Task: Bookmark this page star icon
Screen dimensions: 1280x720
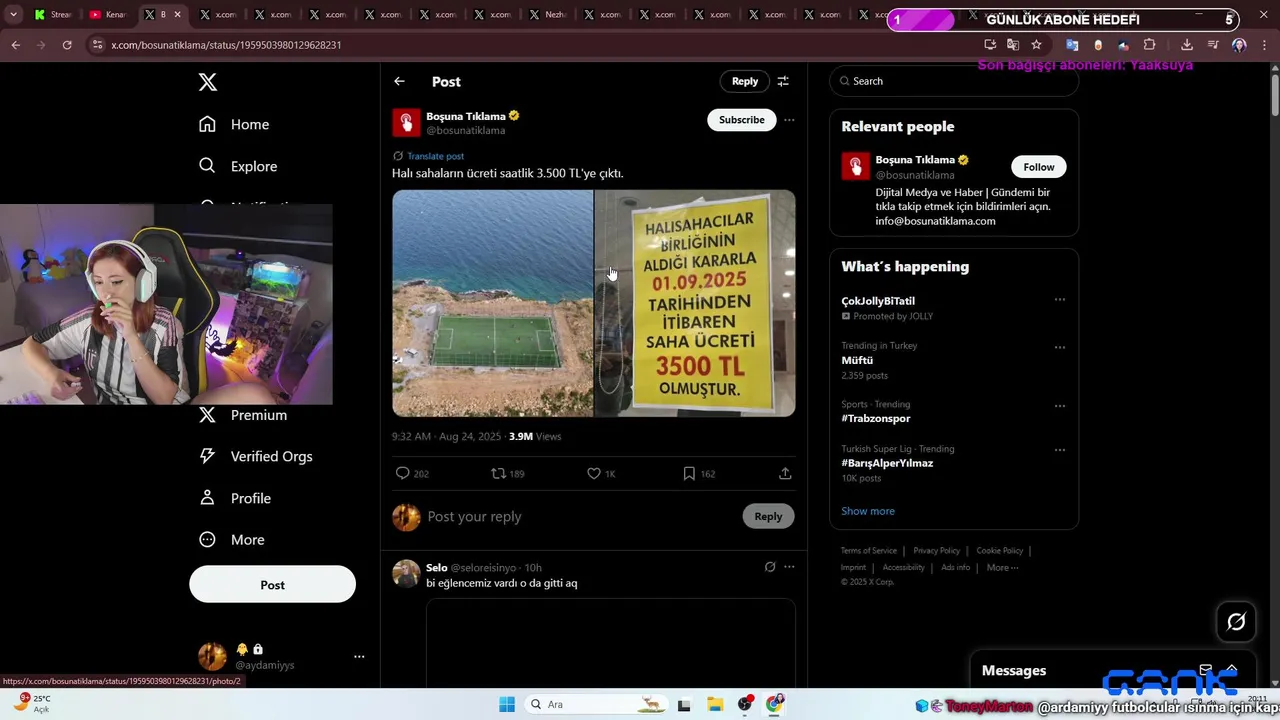Action: click(x=1036, y=45)
